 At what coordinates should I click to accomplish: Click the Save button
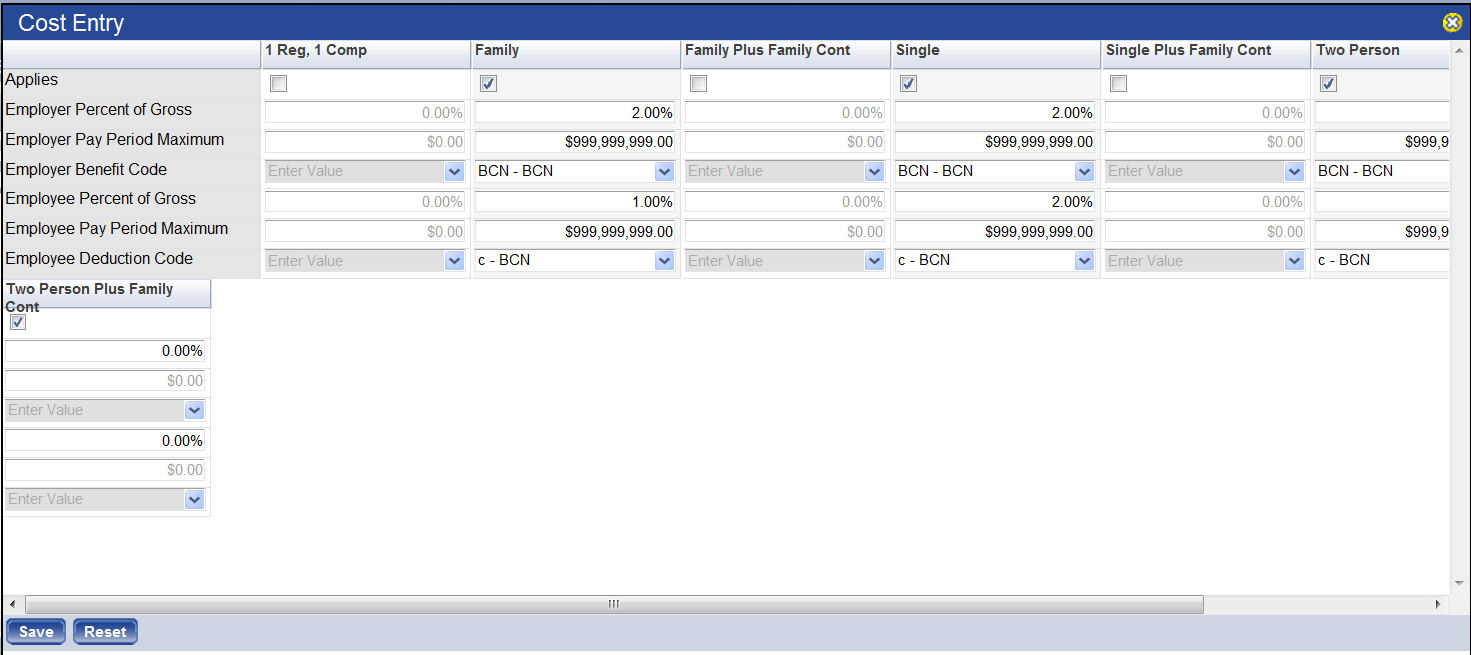[35, 631]
